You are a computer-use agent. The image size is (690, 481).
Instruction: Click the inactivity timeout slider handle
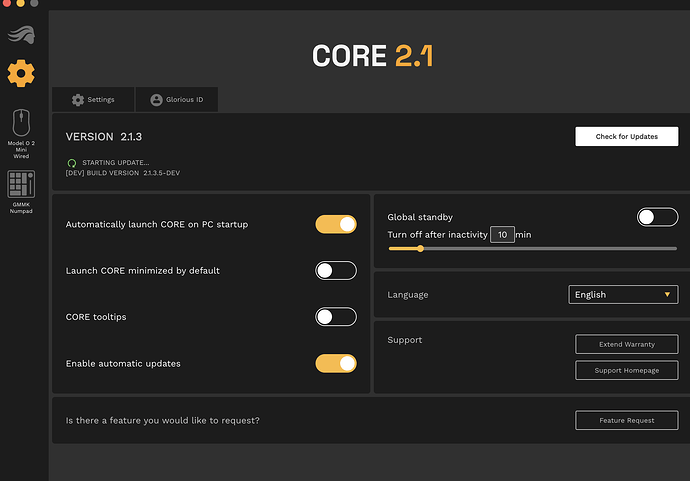pyautogui.click(x=420, y=248)
